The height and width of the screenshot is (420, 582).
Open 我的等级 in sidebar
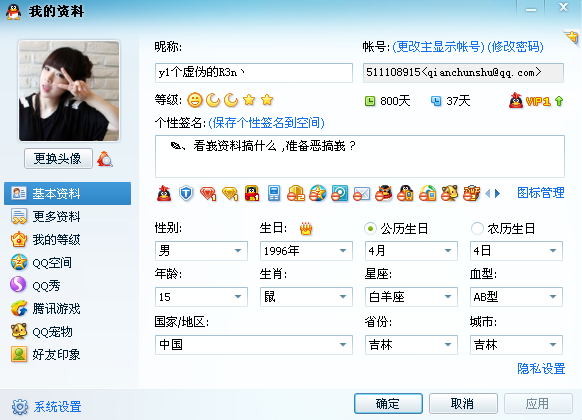coord(68,240)
